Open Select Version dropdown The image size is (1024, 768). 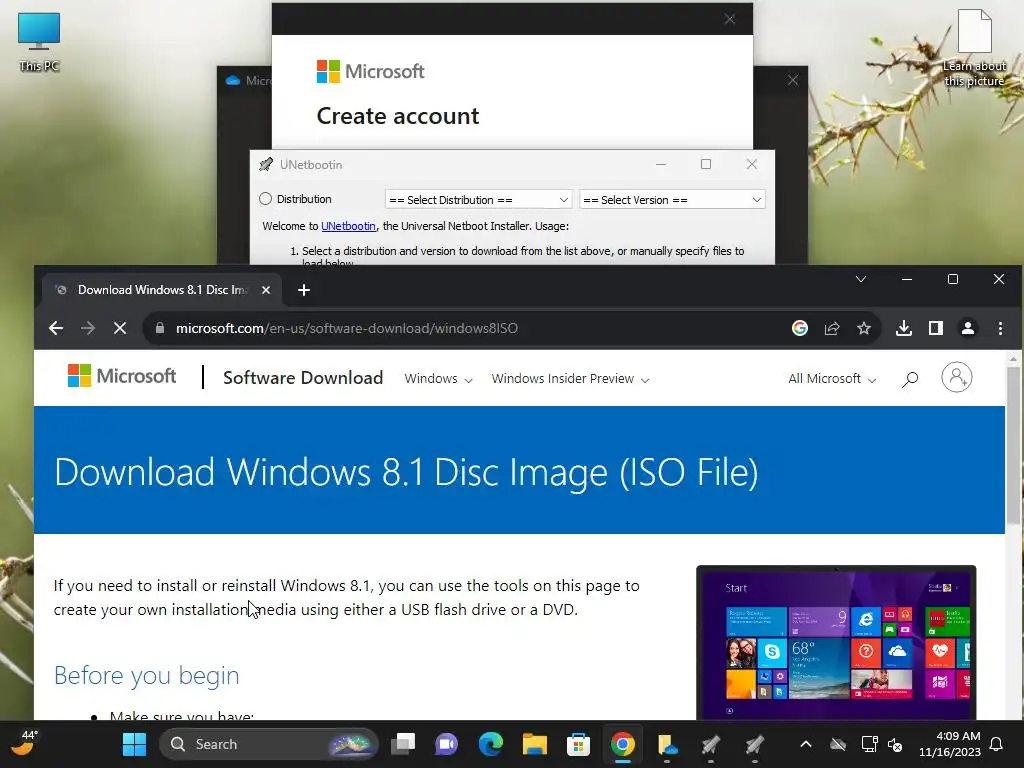click(672, 200)
